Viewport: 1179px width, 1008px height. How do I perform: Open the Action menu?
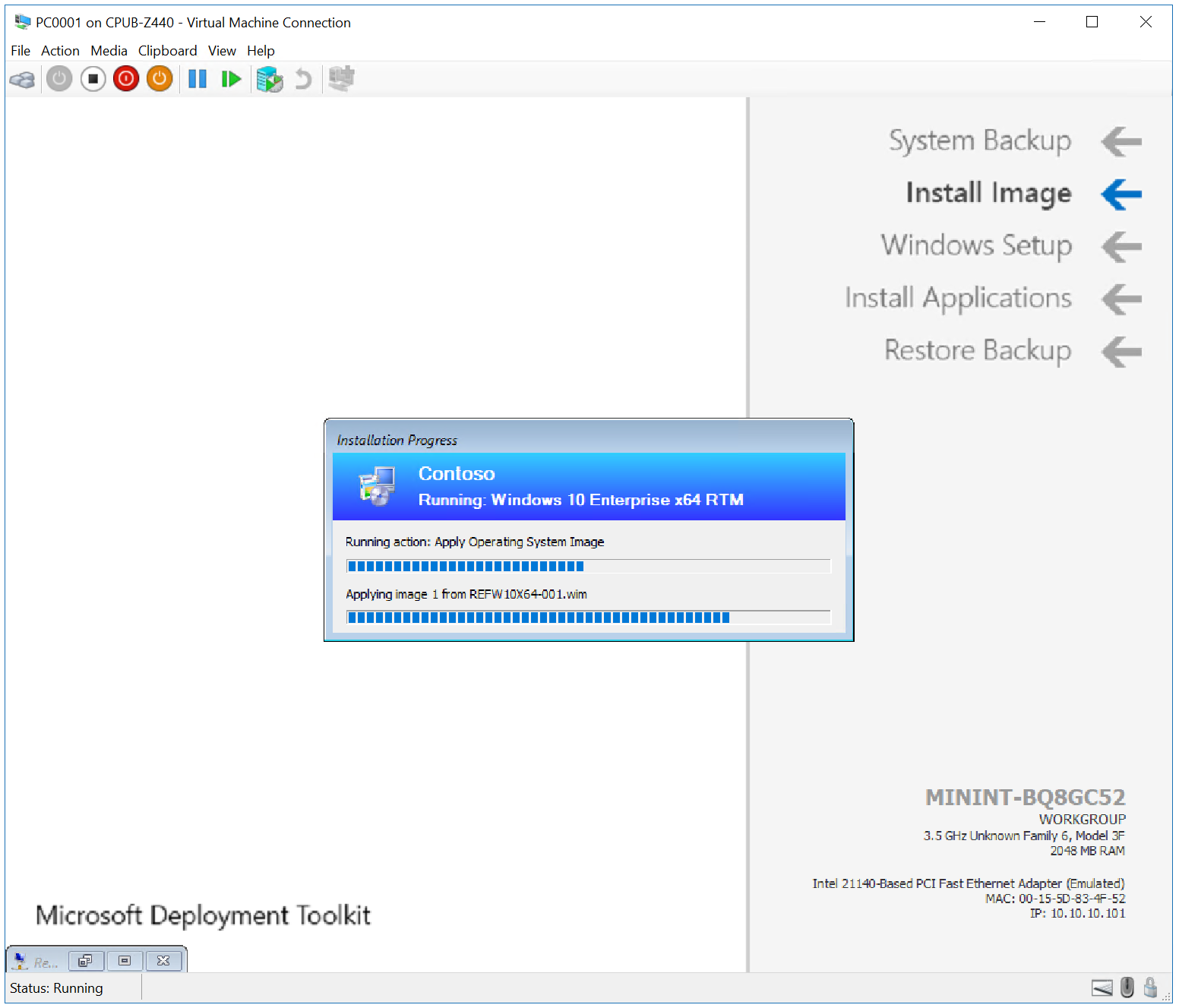point(60,51)
